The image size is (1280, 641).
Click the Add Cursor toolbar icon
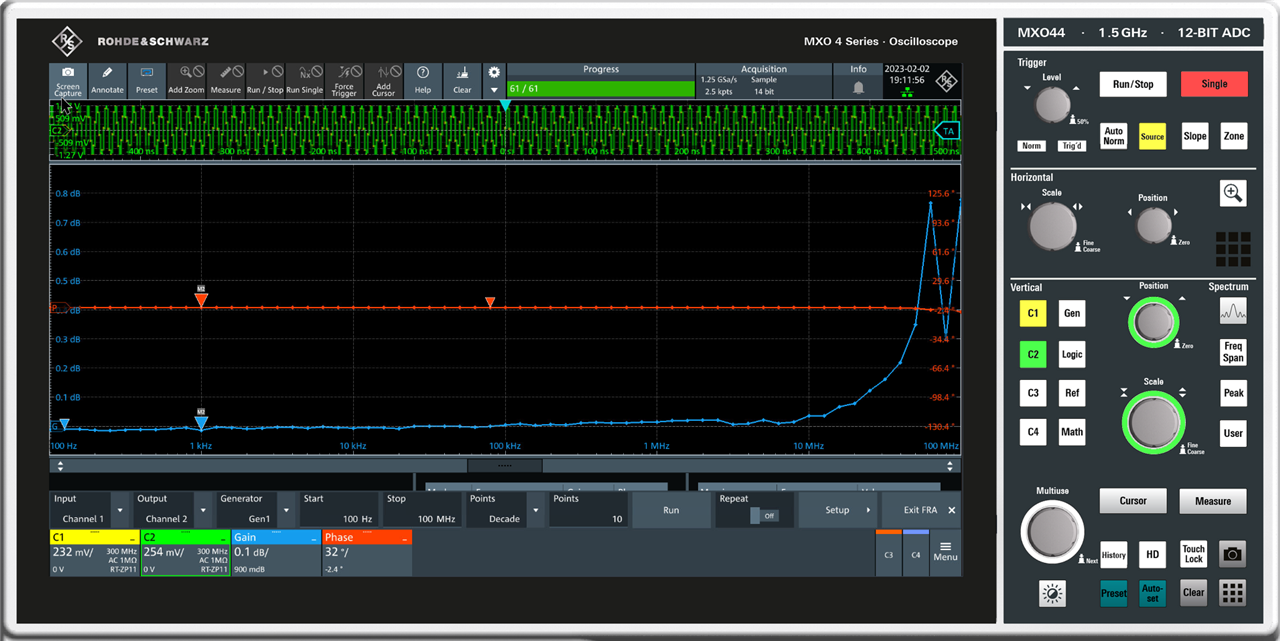383,80
